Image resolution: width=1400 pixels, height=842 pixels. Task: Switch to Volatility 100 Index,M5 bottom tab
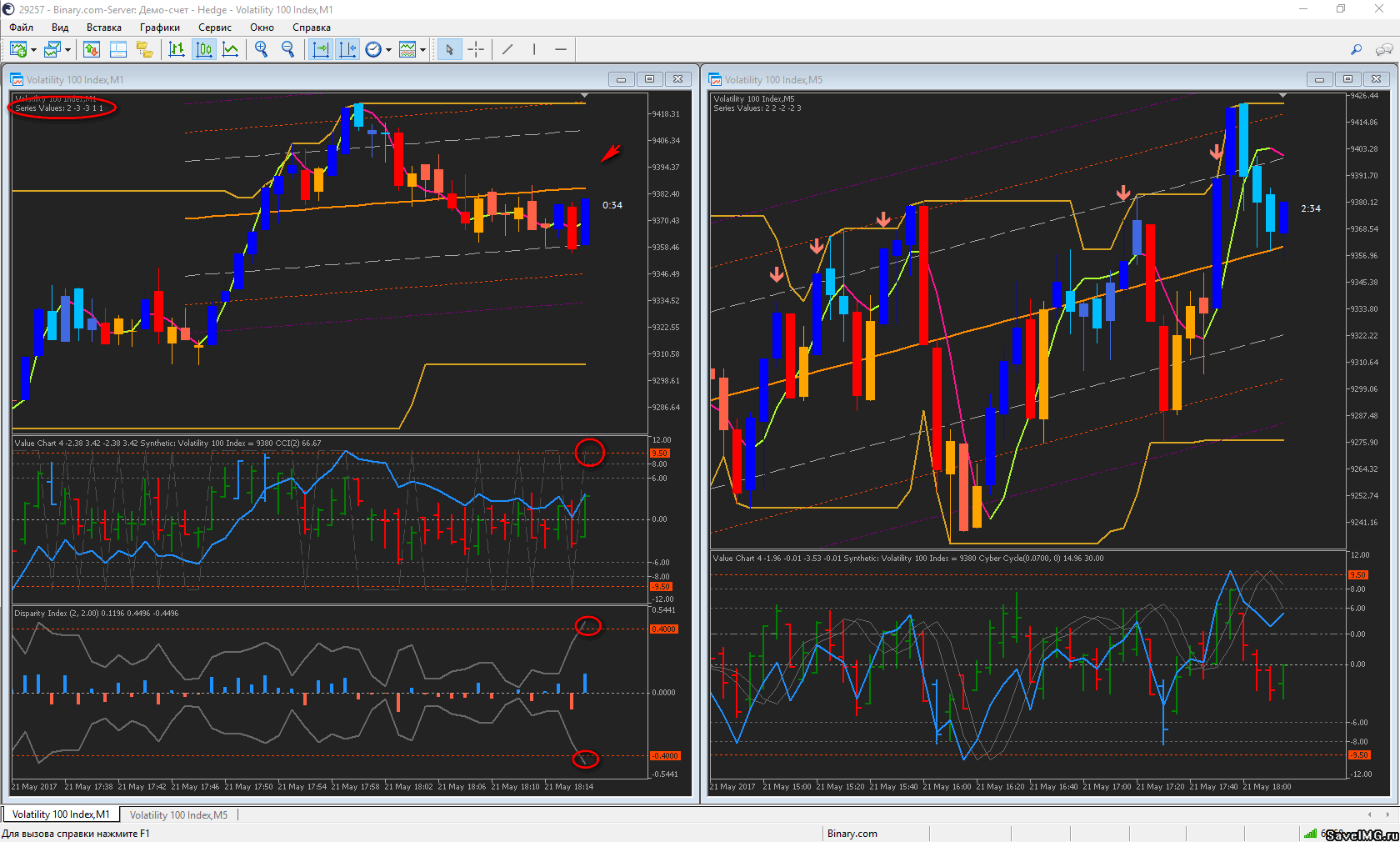(x=178, y=814)
